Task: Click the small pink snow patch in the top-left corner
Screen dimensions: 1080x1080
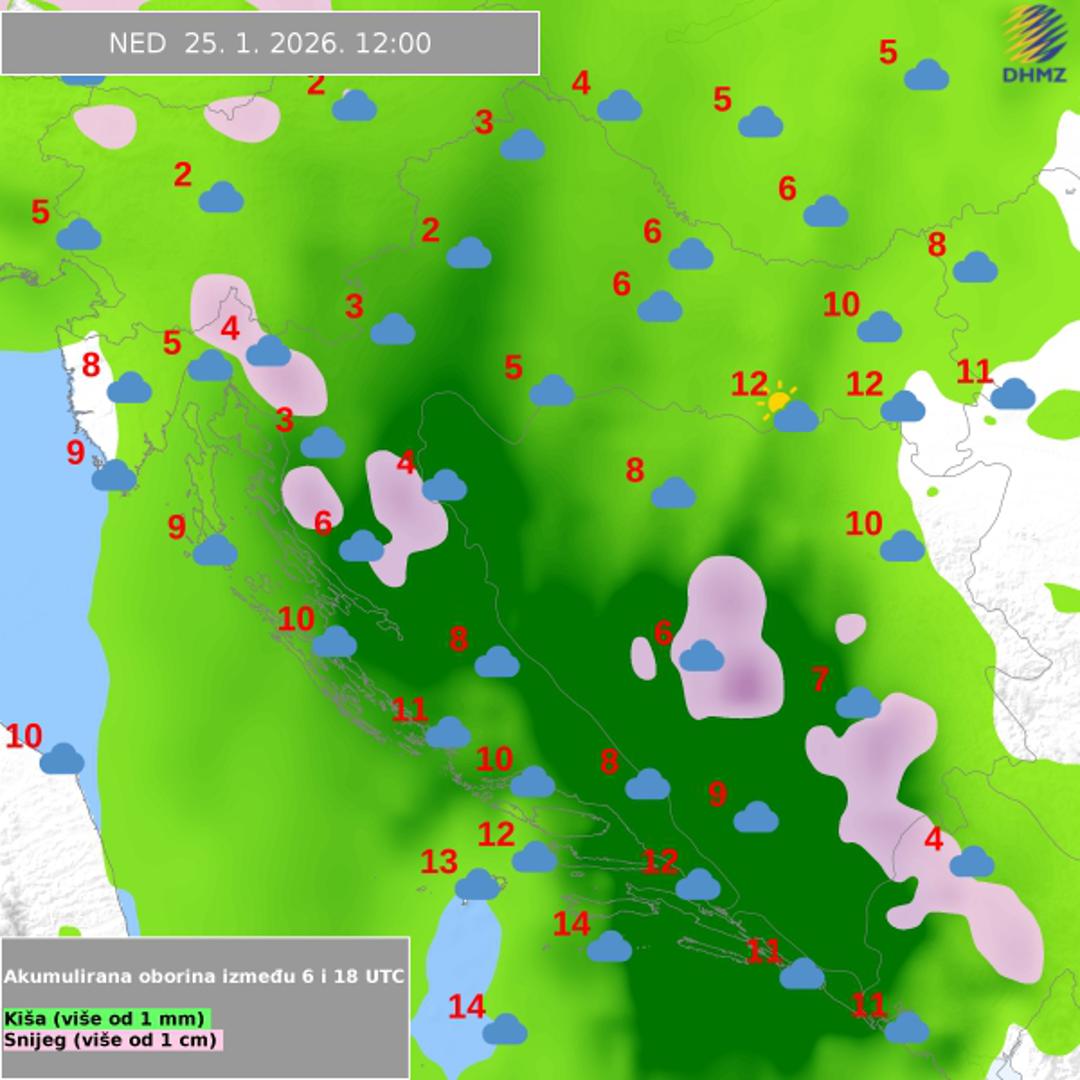Action: (105, 126)
